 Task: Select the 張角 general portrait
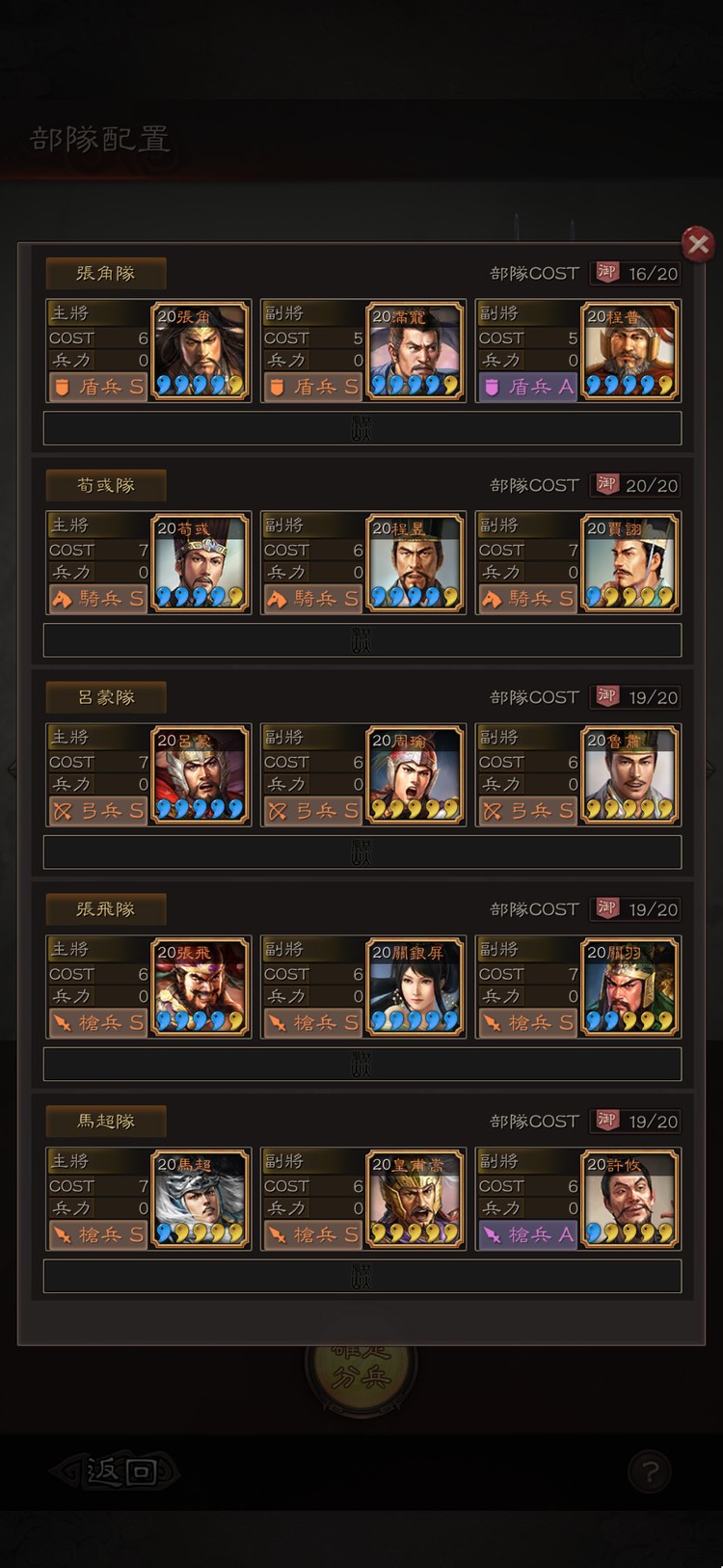(x=201, y=351)
